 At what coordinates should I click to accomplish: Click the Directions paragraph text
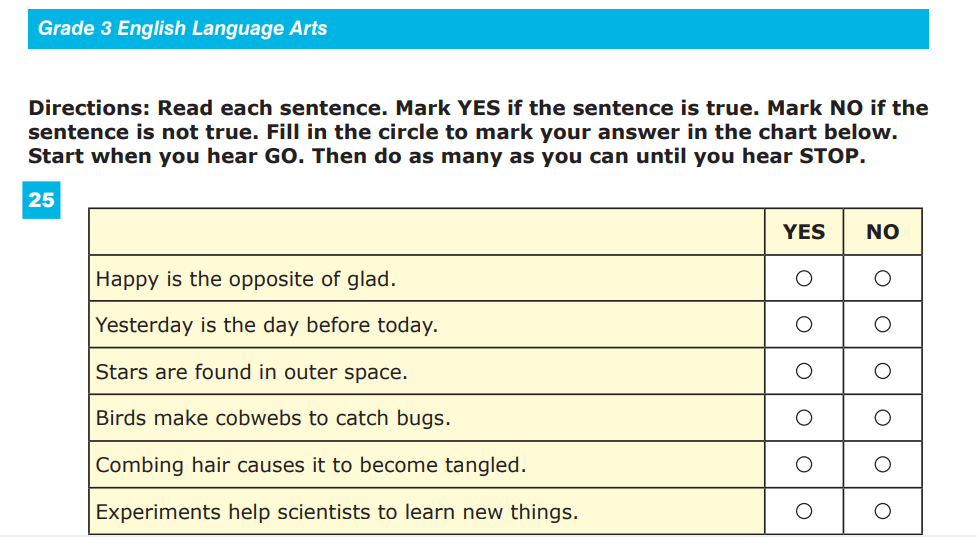[x=478, y=132]
